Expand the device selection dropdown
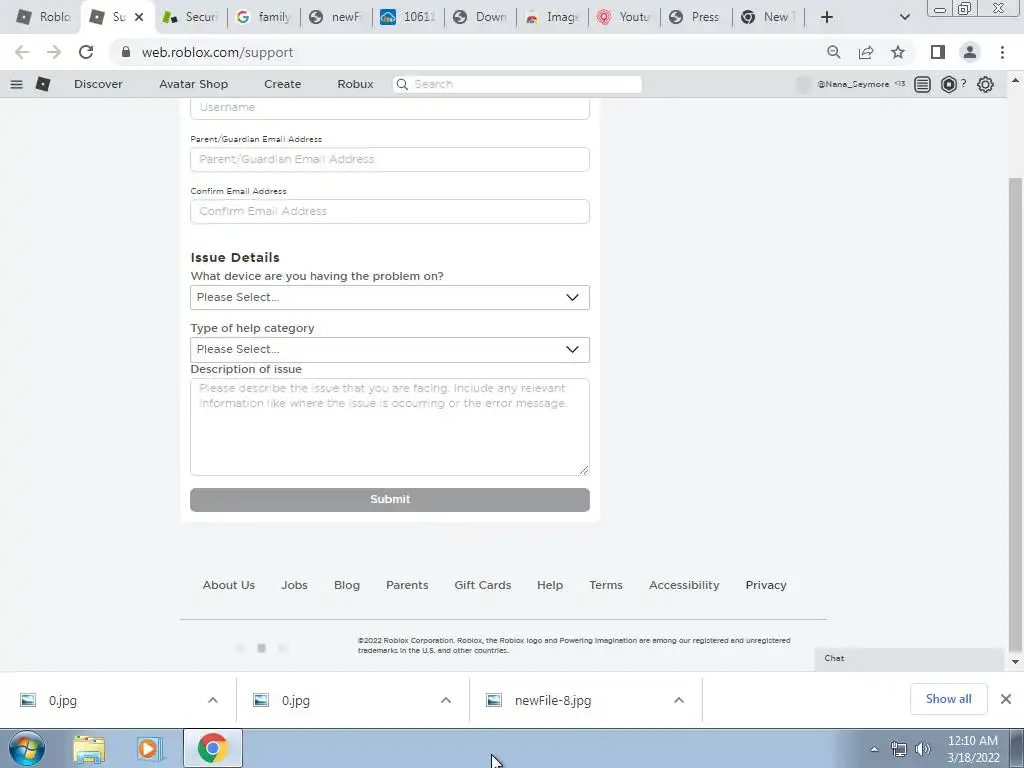The height and width of the screenshot is (768, 1024). pos(390,297)
